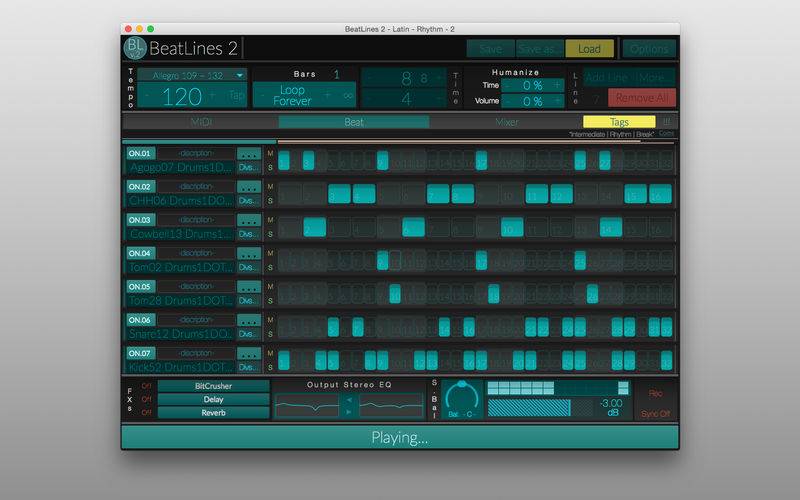
Task: Open the ... menu for Kick52 line
Action: [x=249, y=353]
